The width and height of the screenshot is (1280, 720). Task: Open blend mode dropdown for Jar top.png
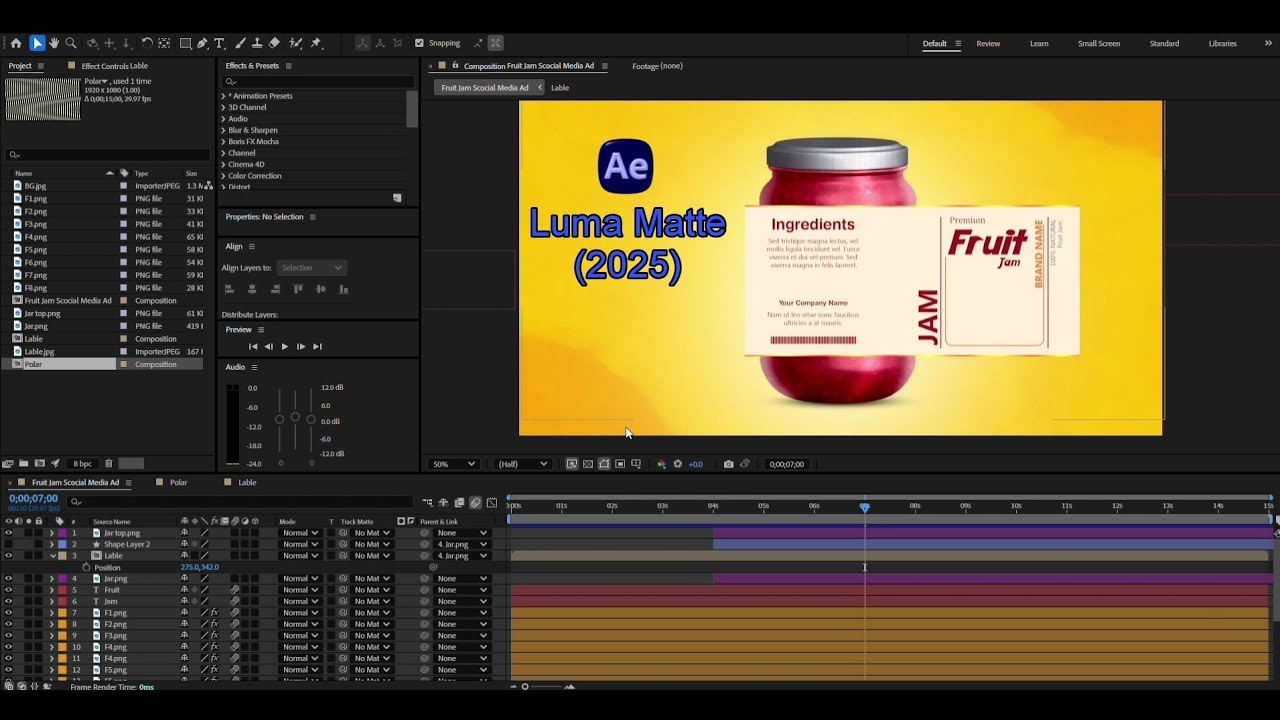[300, 533]
